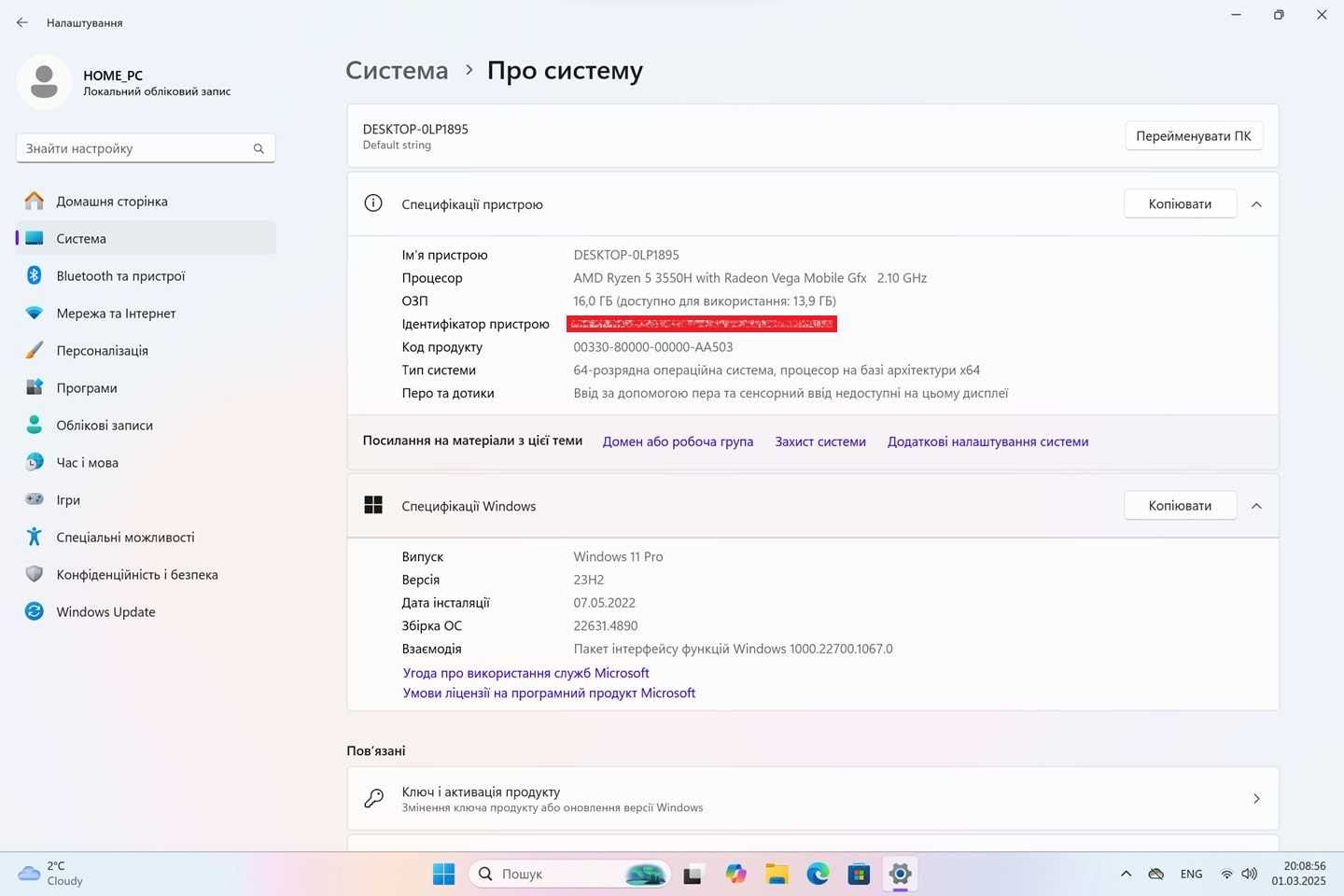Click the HOME_PC user avatar icon

pos(44,82)
